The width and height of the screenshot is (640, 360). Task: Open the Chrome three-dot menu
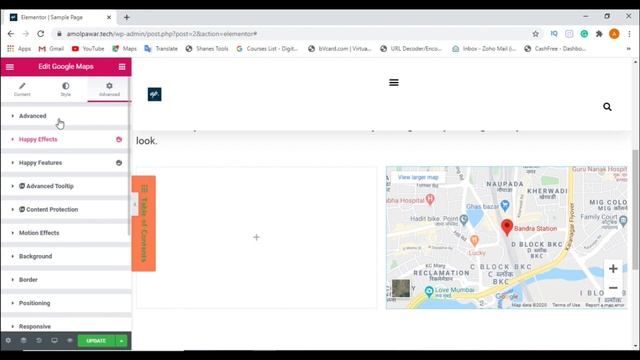629,34
